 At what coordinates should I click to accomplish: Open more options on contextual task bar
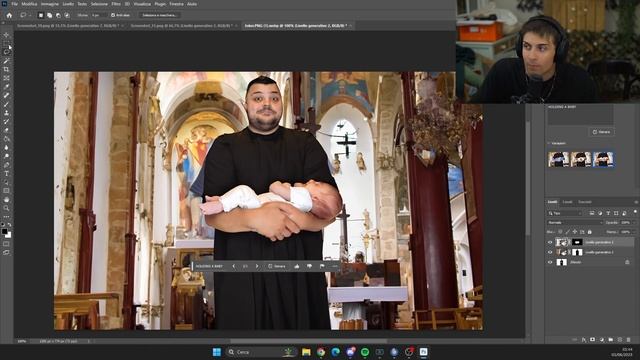coord(335,266)
